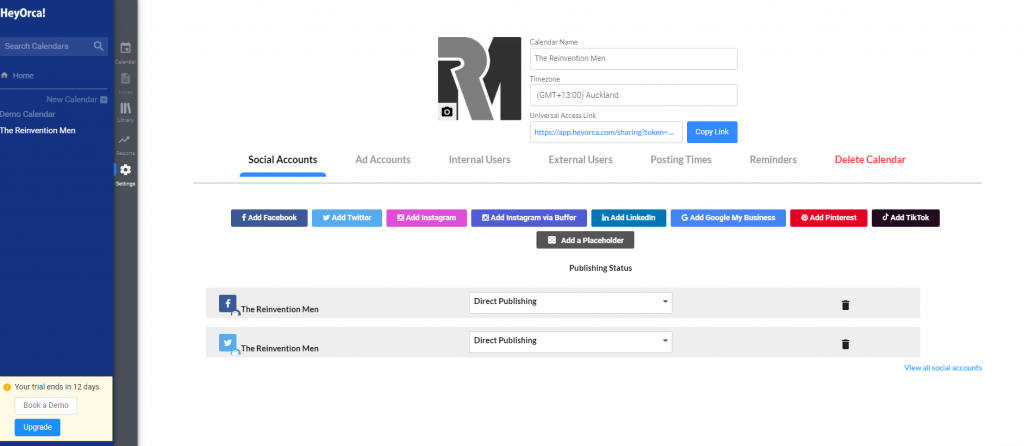Delete The Reinvention Men Facebook account

point(845,305)
